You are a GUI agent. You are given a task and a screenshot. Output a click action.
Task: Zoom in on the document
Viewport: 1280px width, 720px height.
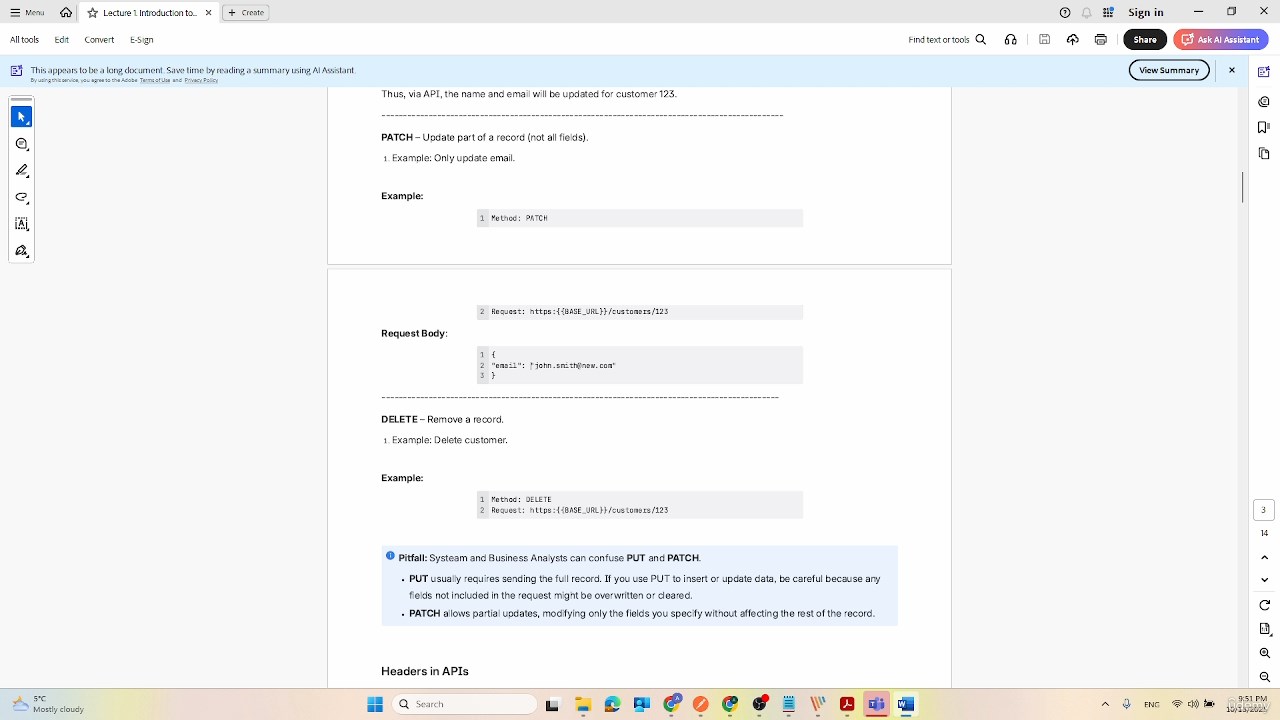click(1264, 653)
